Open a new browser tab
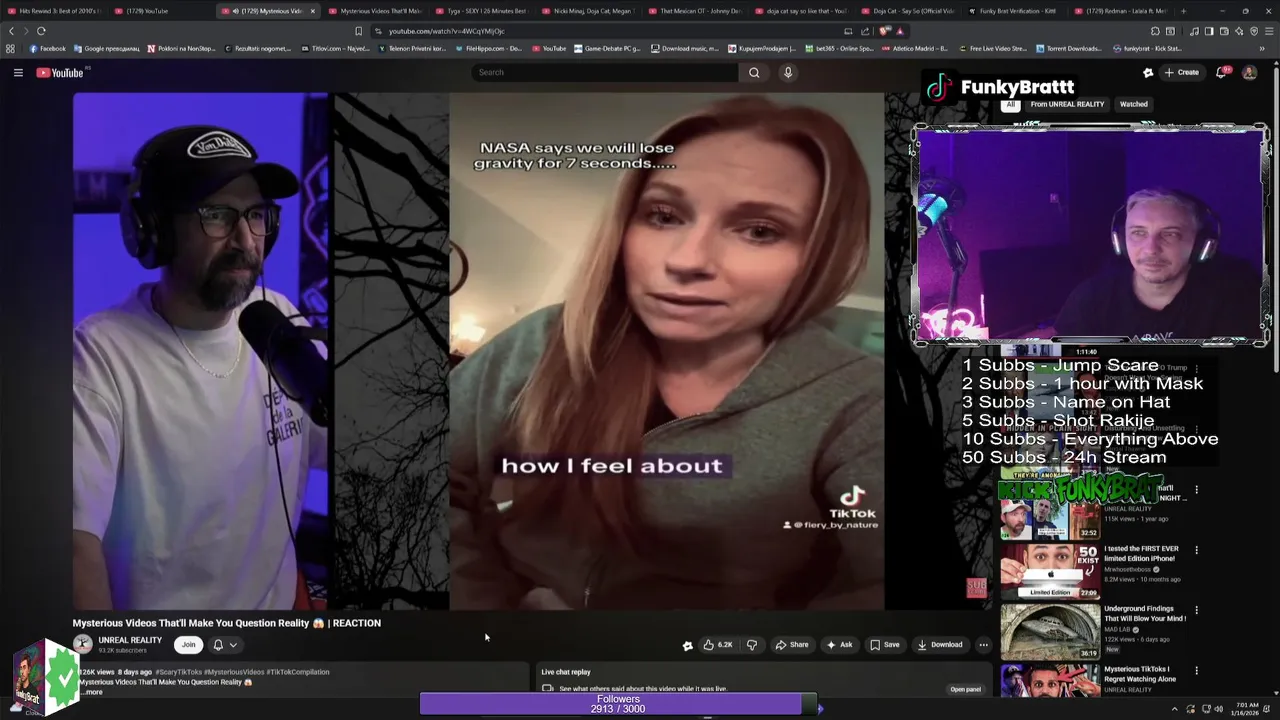 pos(1185,11)
